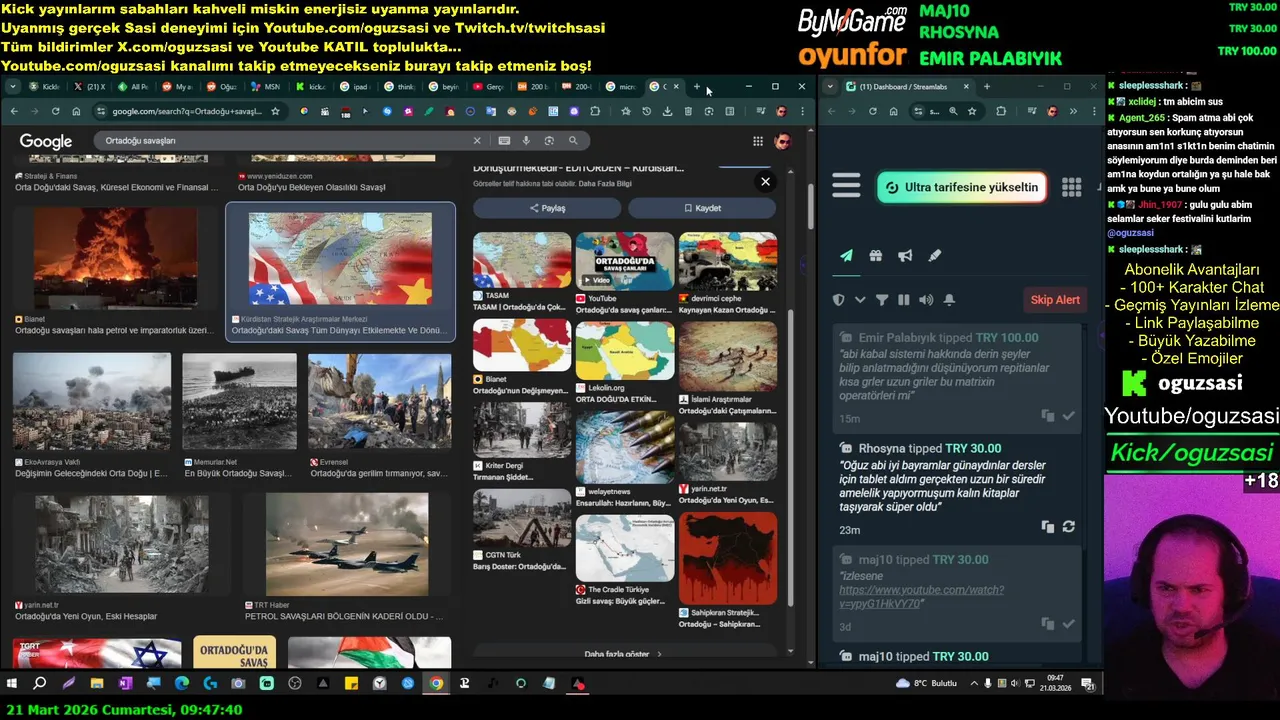Open the Streamlabs apps grid icon
Viewport: 1280px width, 720px height.
(1071, 187)
